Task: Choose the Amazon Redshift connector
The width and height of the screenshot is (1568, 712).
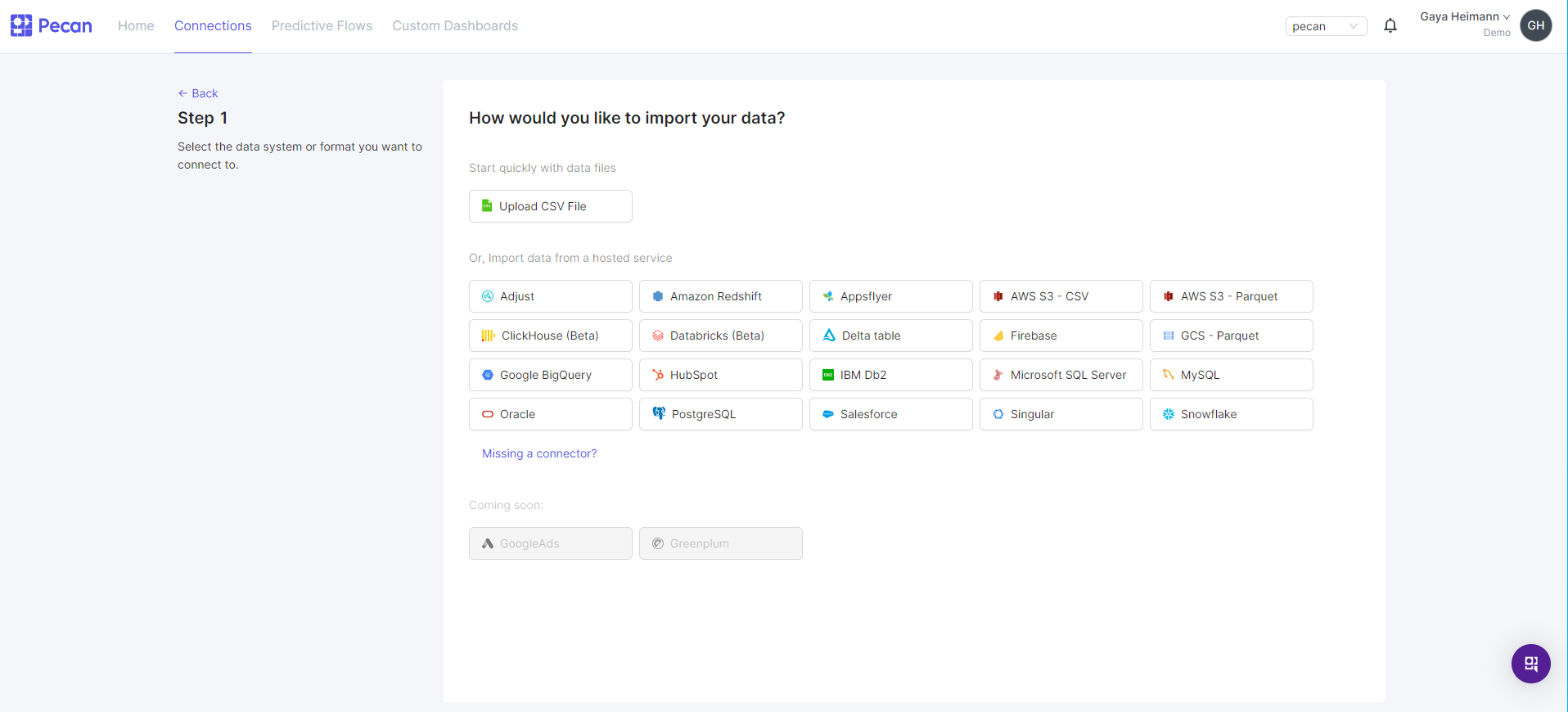Action: (720, 296)
